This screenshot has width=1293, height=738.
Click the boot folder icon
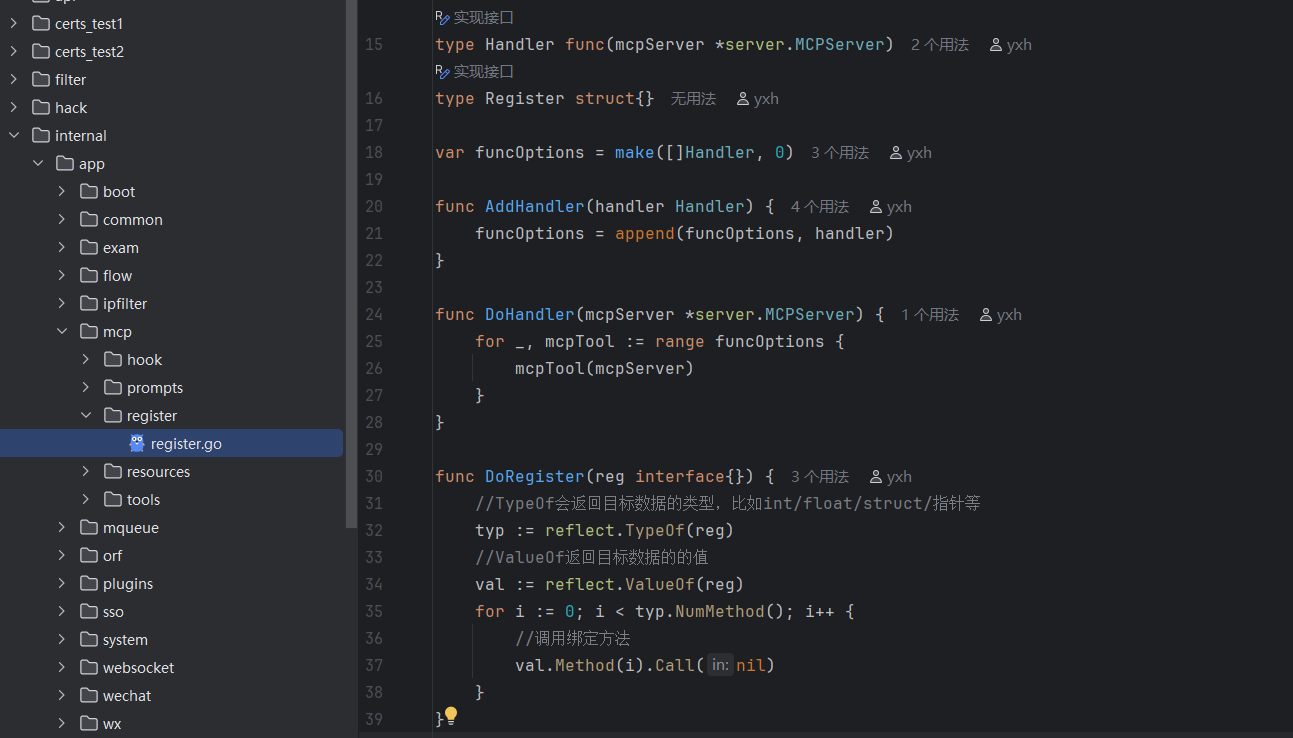tap(89, 191)
